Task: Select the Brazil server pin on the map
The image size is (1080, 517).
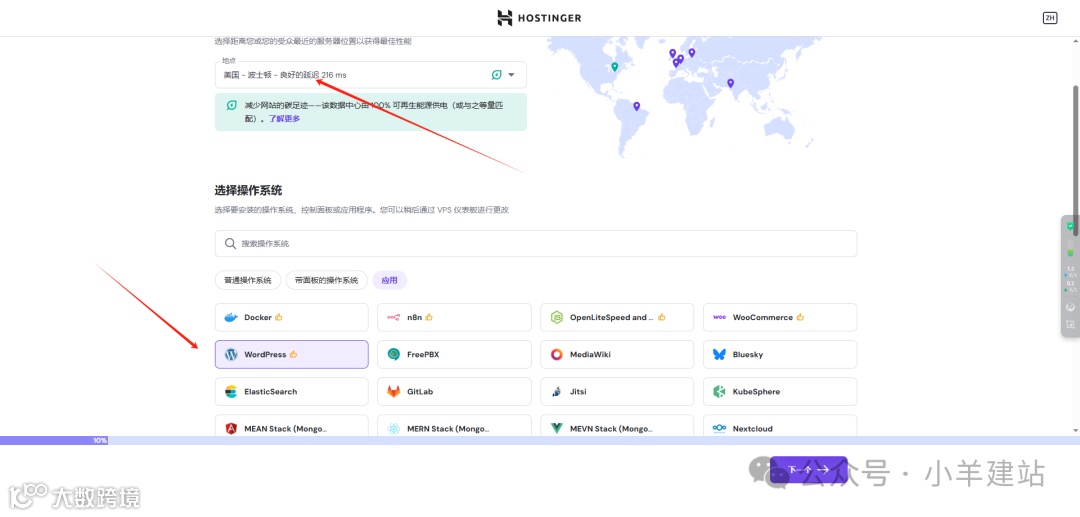Action: point(636,106)
